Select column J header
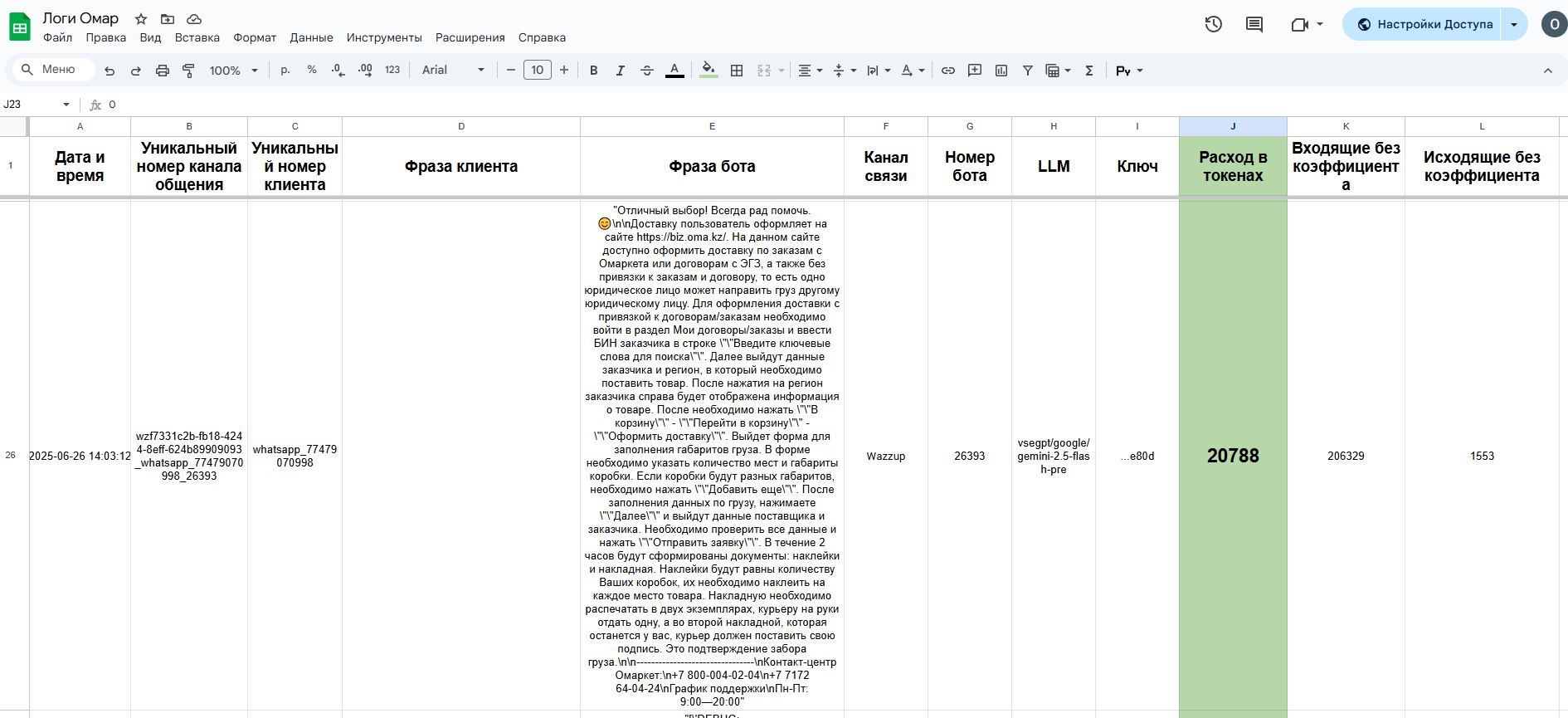 click(1233, 126)
